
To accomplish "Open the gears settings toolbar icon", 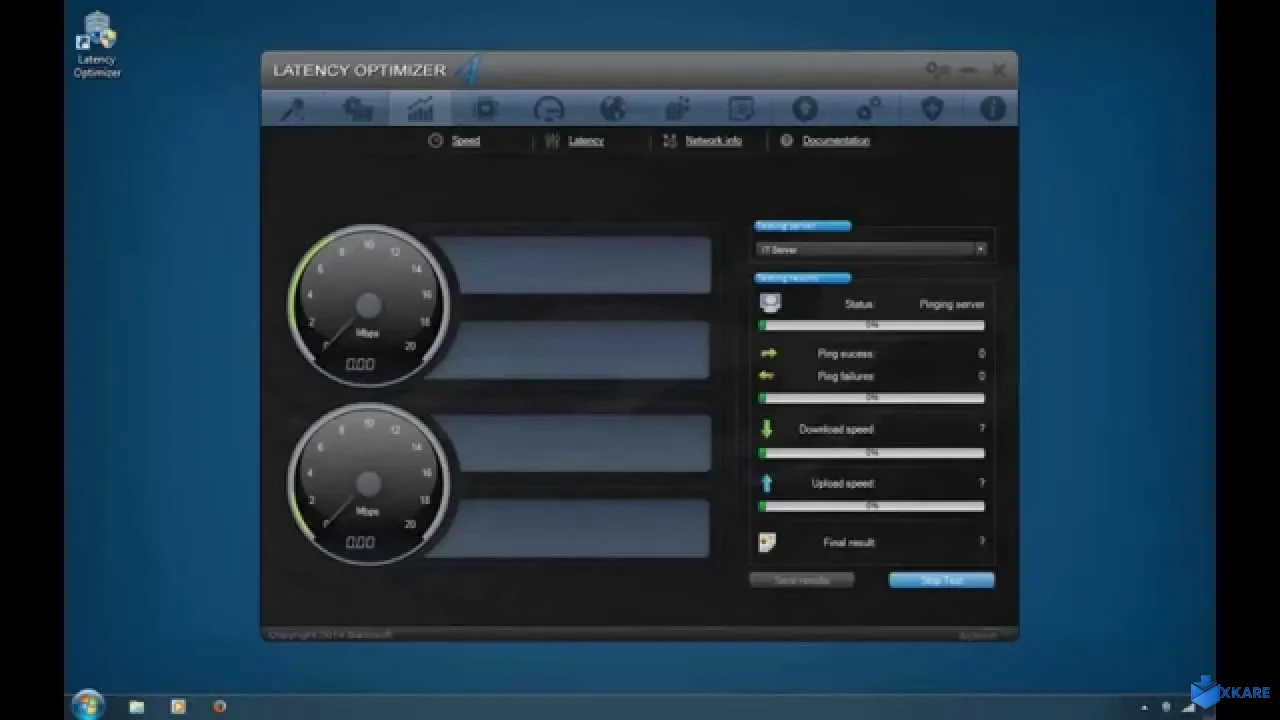I will point(869,108).
